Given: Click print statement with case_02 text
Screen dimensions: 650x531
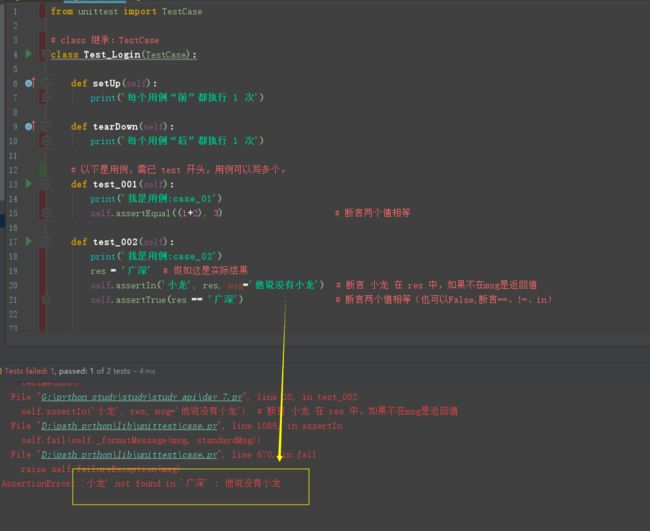Looking at the screenshot, I should pyautogui.click(x=156, y=256).
